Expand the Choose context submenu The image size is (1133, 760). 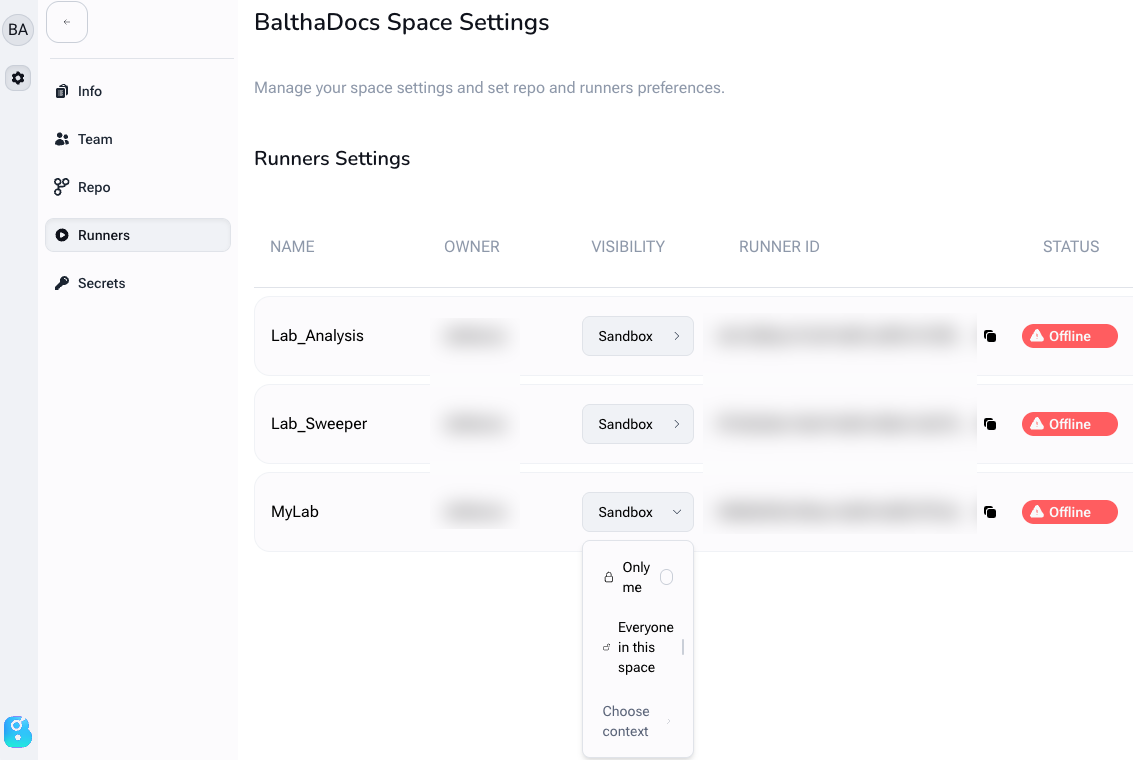click(638, 721)
